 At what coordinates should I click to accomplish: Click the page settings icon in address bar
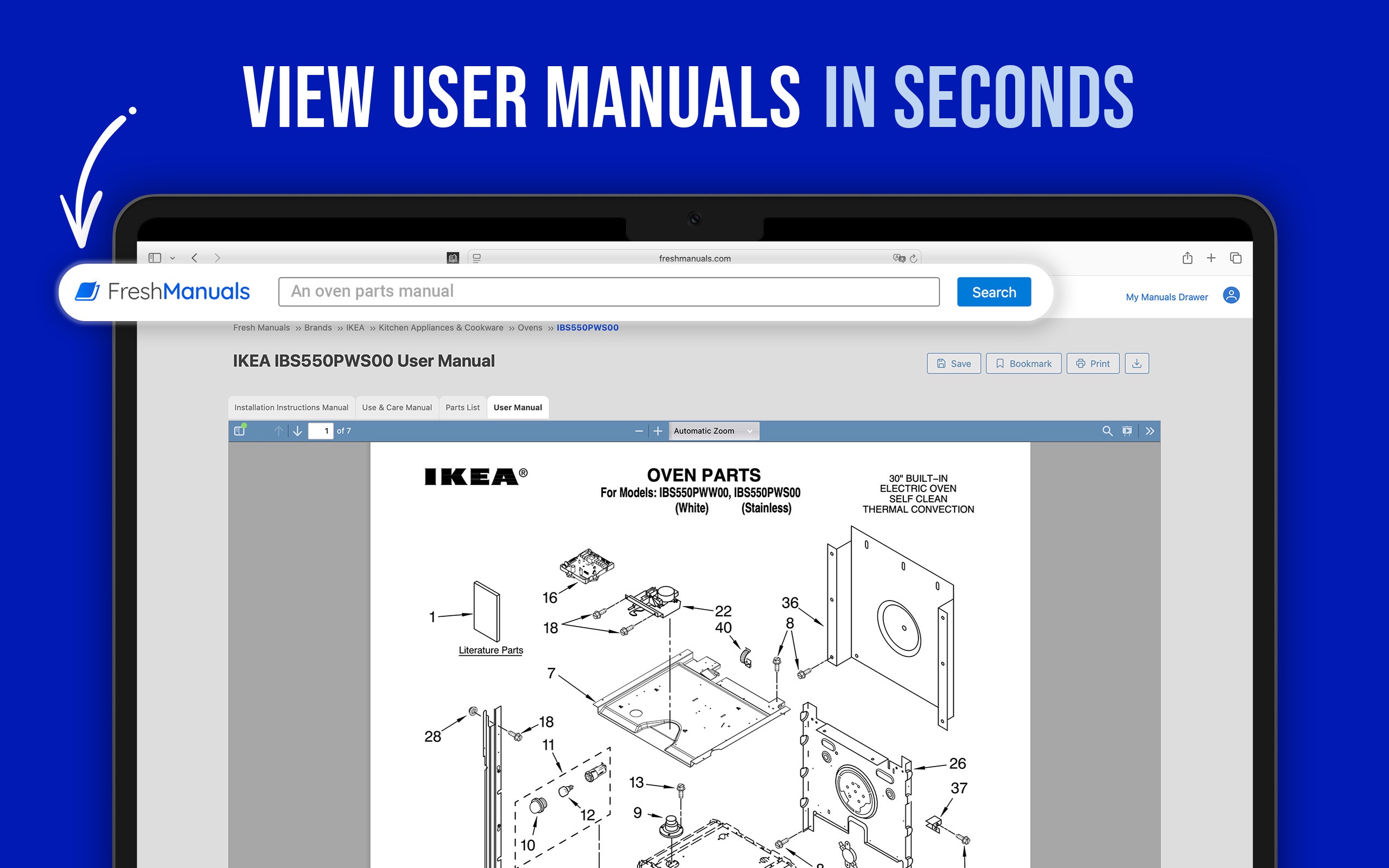point(476,258)
